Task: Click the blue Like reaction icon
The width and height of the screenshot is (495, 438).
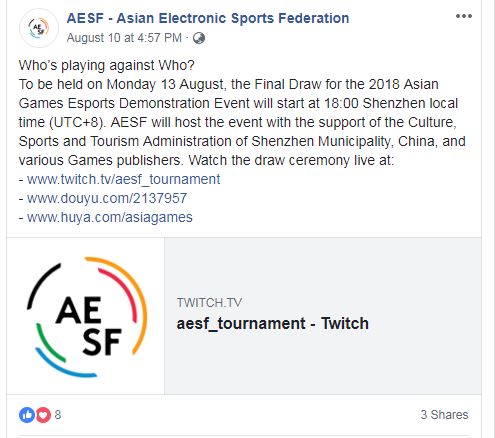Action: click(x=27, y=415)
